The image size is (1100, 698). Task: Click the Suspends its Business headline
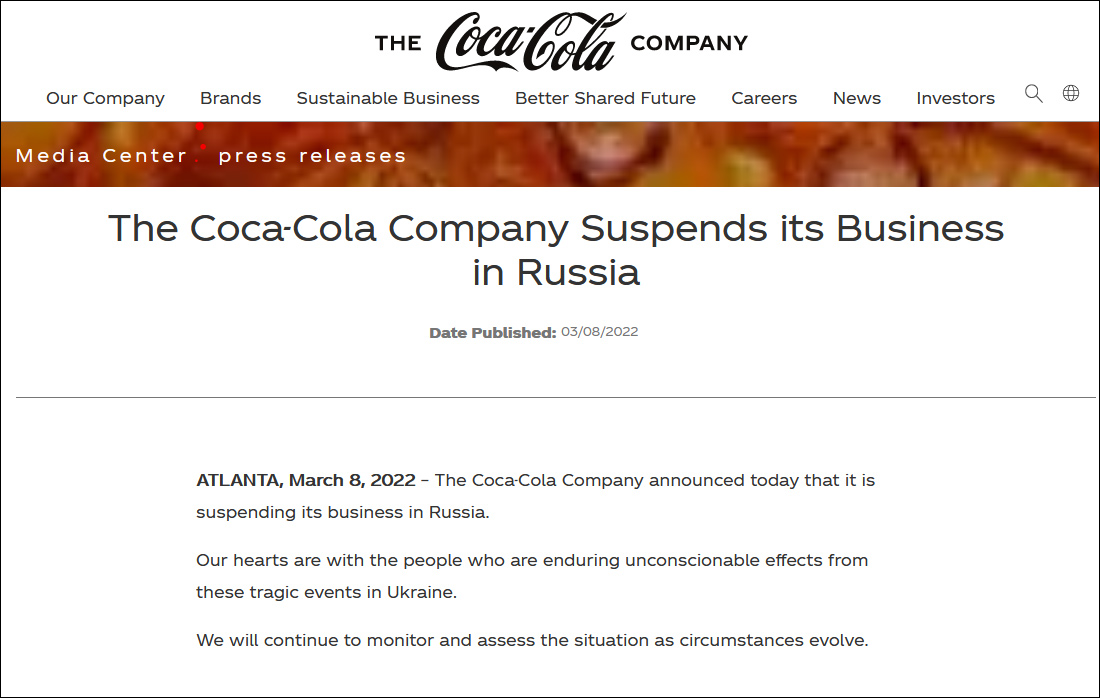pos(555,249)
